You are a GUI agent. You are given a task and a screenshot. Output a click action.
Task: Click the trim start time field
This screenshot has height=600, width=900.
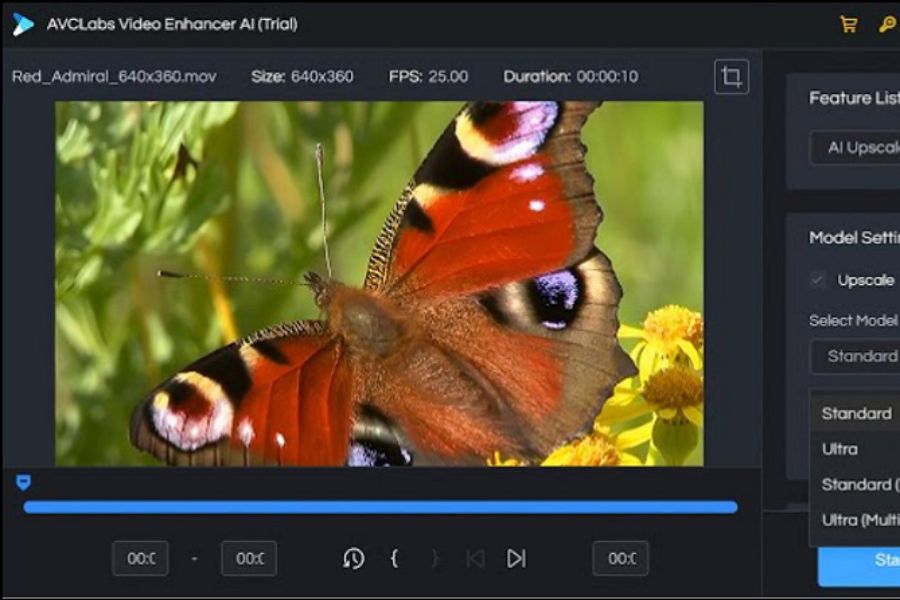(x=140, y=558)
